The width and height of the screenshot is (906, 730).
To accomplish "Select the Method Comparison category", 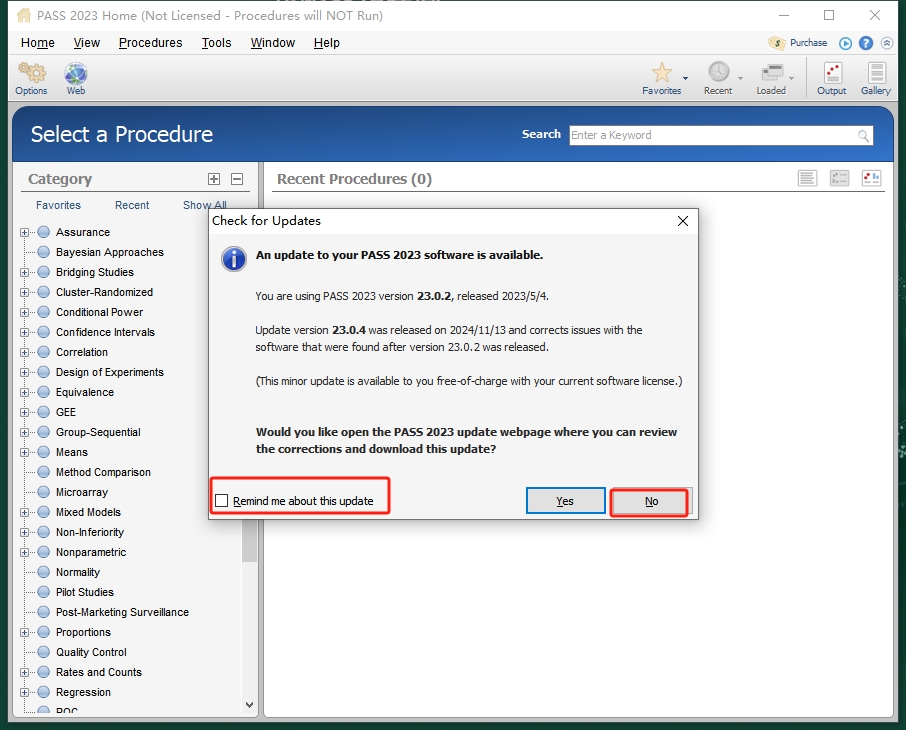I will pyautogui.click(x=103, y=472).
